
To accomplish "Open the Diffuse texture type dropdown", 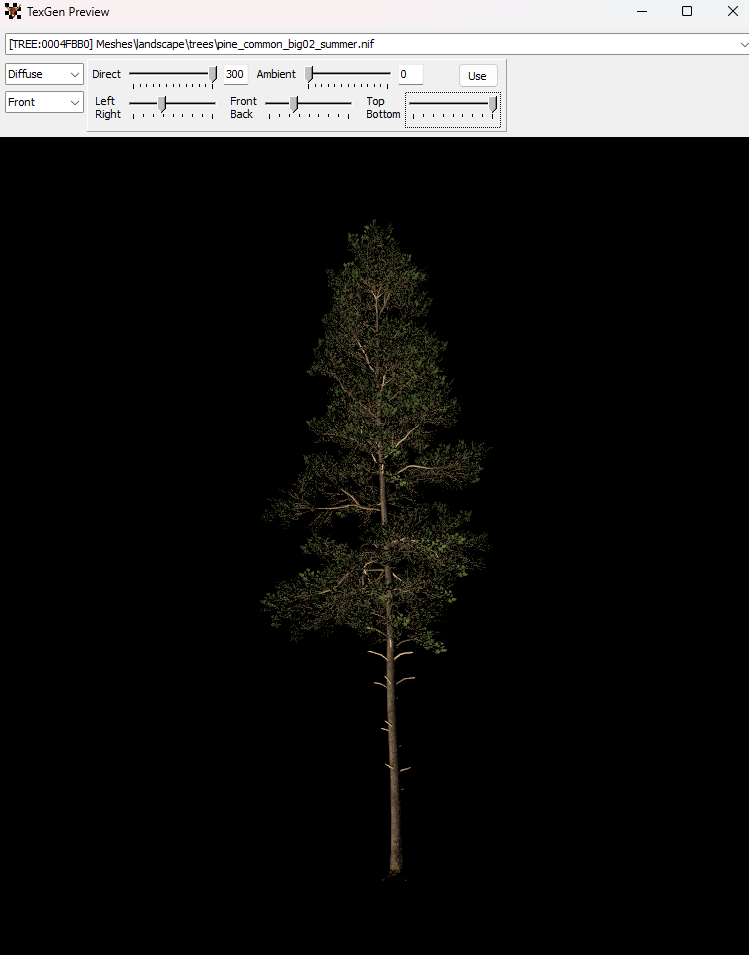I will pos(44,75).
